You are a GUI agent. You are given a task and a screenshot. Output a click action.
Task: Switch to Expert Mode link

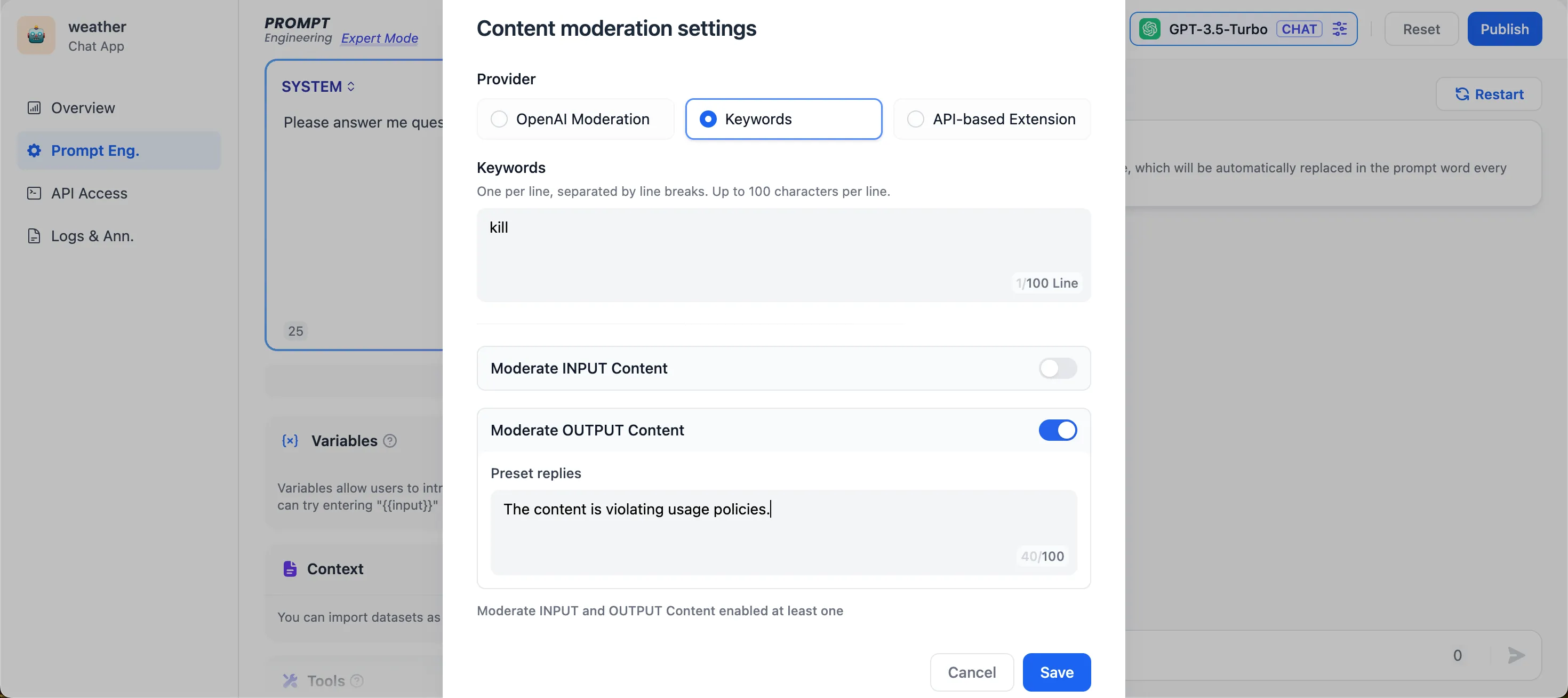click(379, 38)
